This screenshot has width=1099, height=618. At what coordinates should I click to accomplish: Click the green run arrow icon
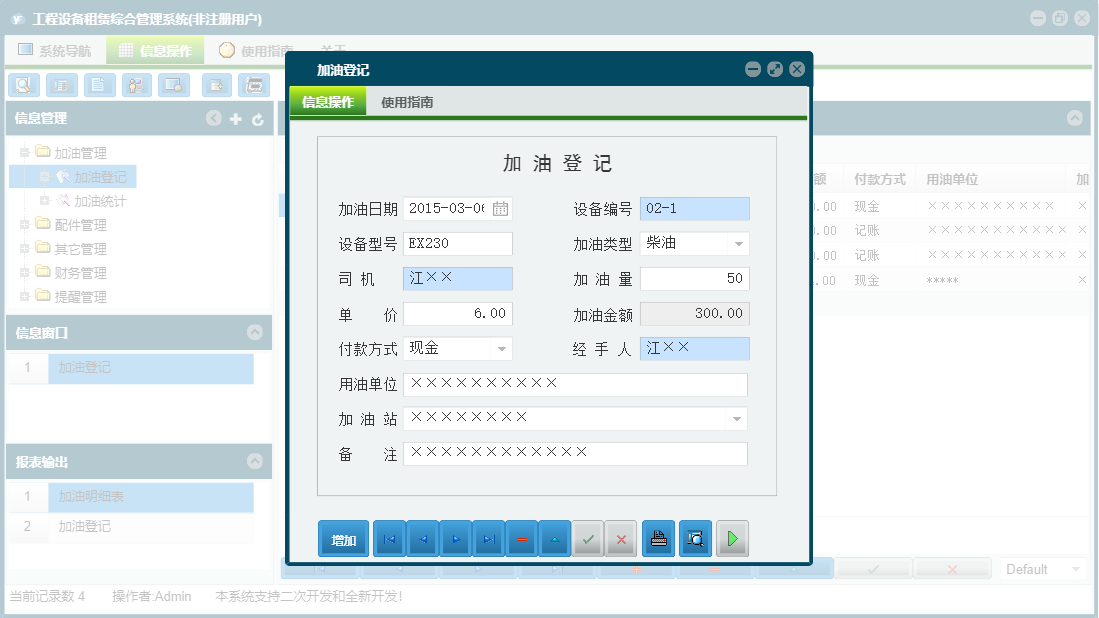tap(731, 538)
